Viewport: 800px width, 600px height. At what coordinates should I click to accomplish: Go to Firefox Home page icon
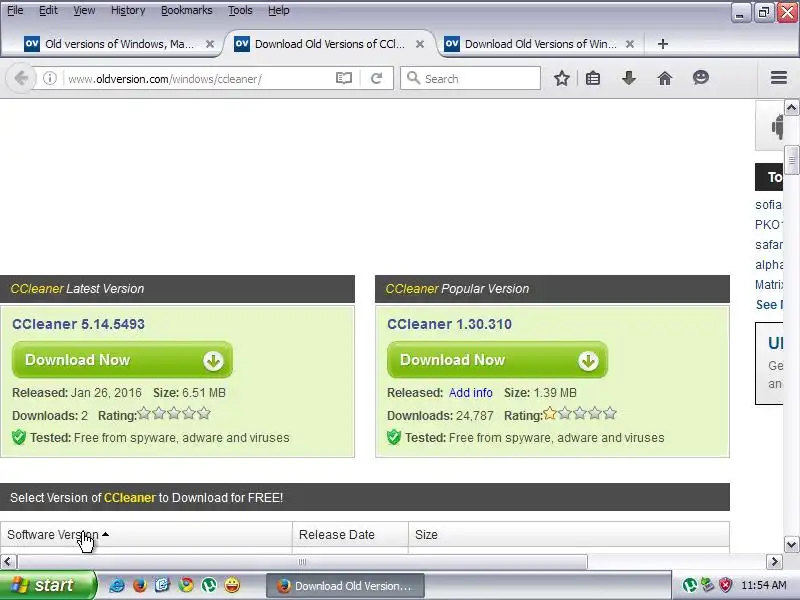(664, 78)
